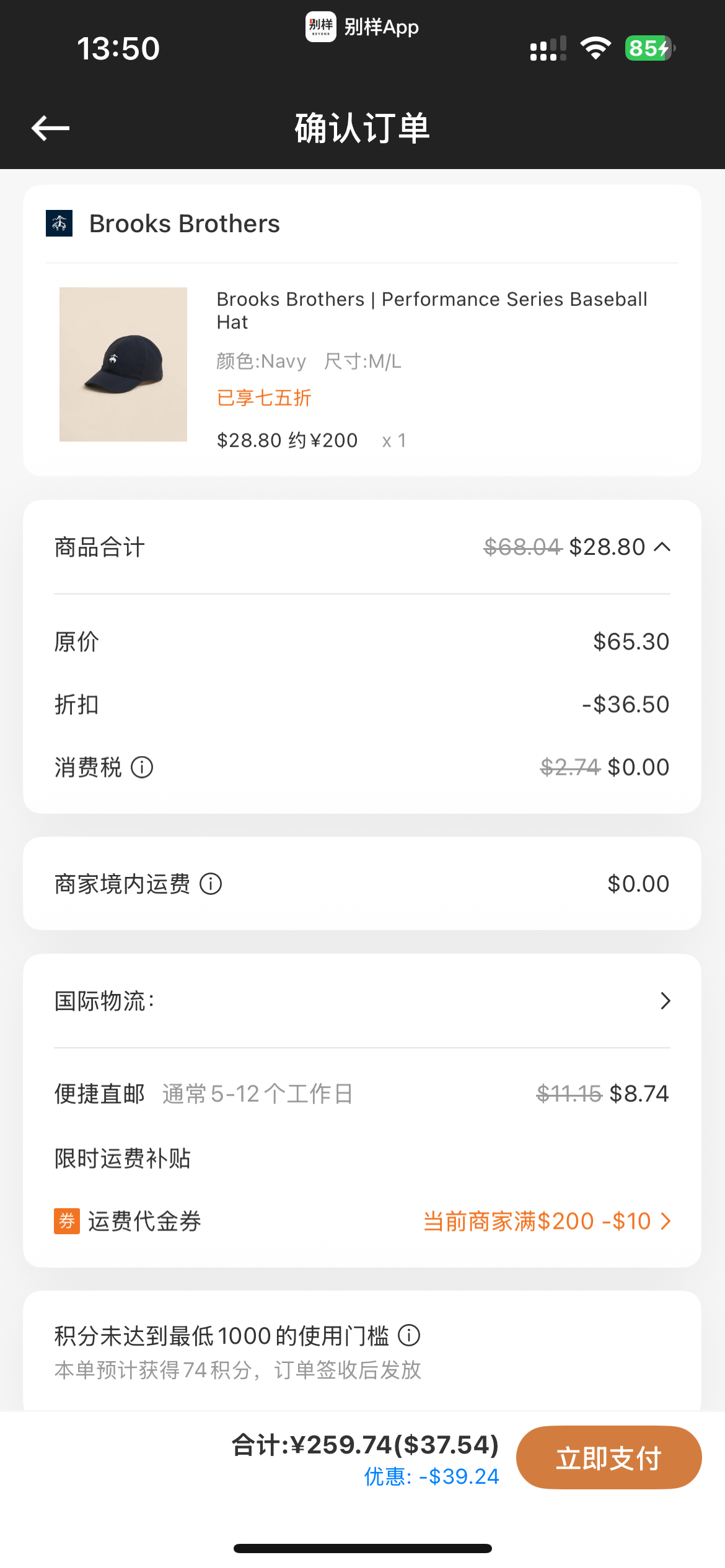Open the 国际物流 options chevron
This screenshot has height=1568, width=725.
click(x=666, y=1001)
